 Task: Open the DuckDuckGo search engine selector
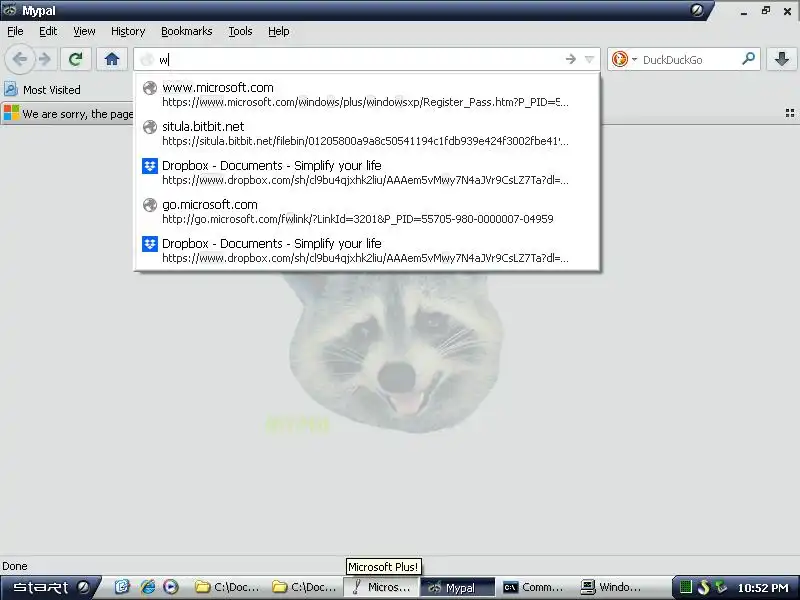(x=625, y=59)
